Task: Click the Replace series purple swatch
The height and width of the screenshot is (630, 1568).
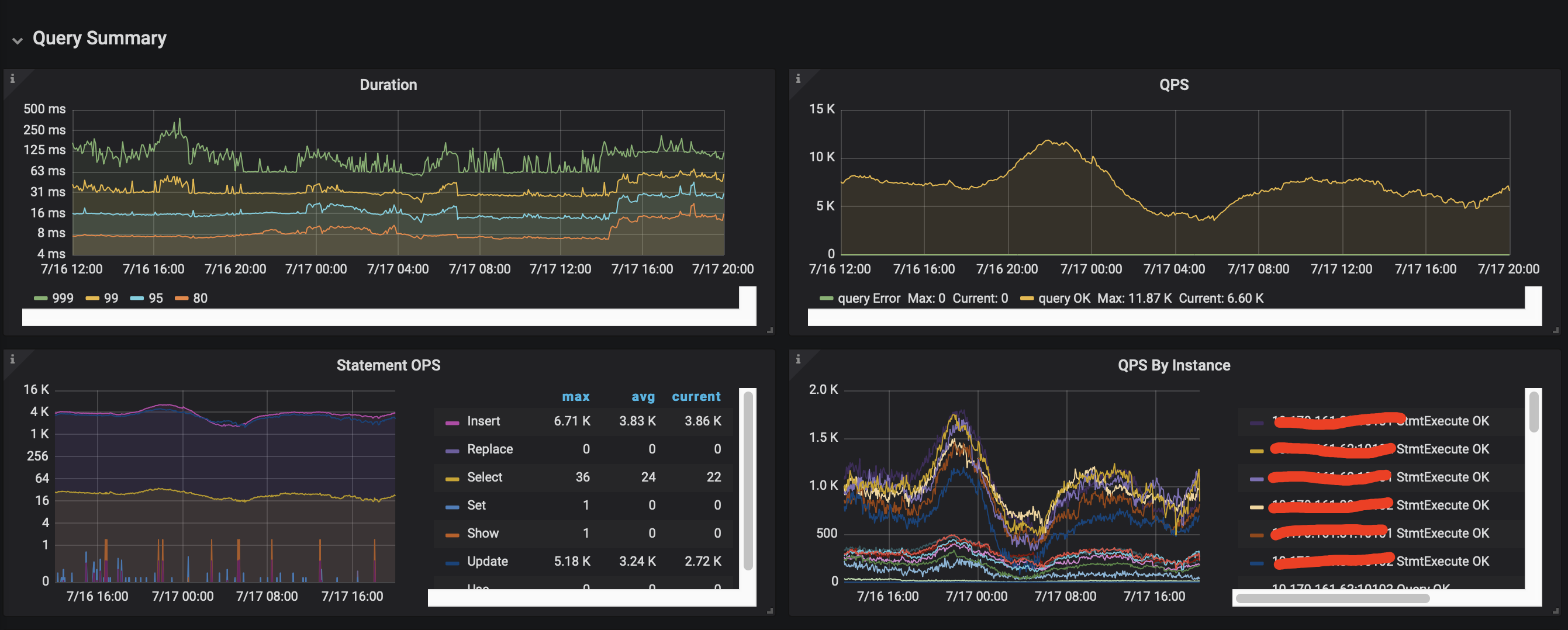Action: click(453, 451)
